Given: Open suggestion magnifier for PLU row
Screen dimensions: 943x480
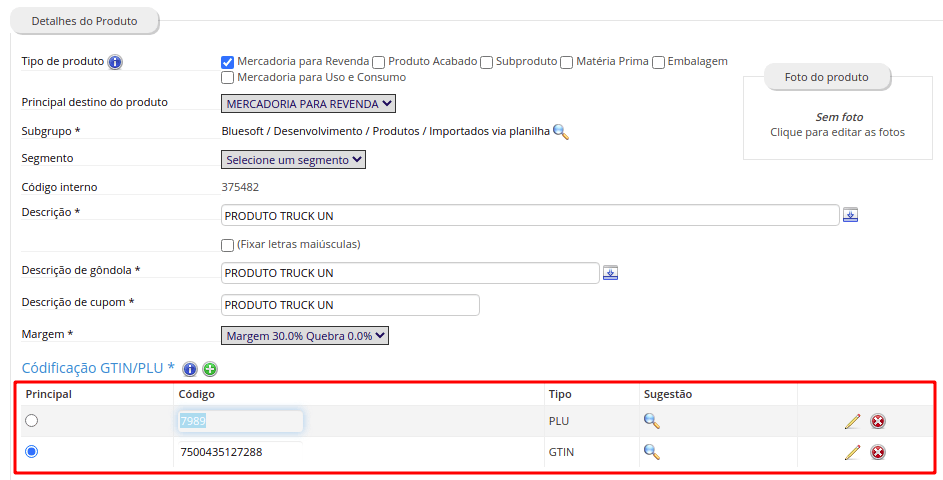Looking at the screenshot, I should click(652, 420).
